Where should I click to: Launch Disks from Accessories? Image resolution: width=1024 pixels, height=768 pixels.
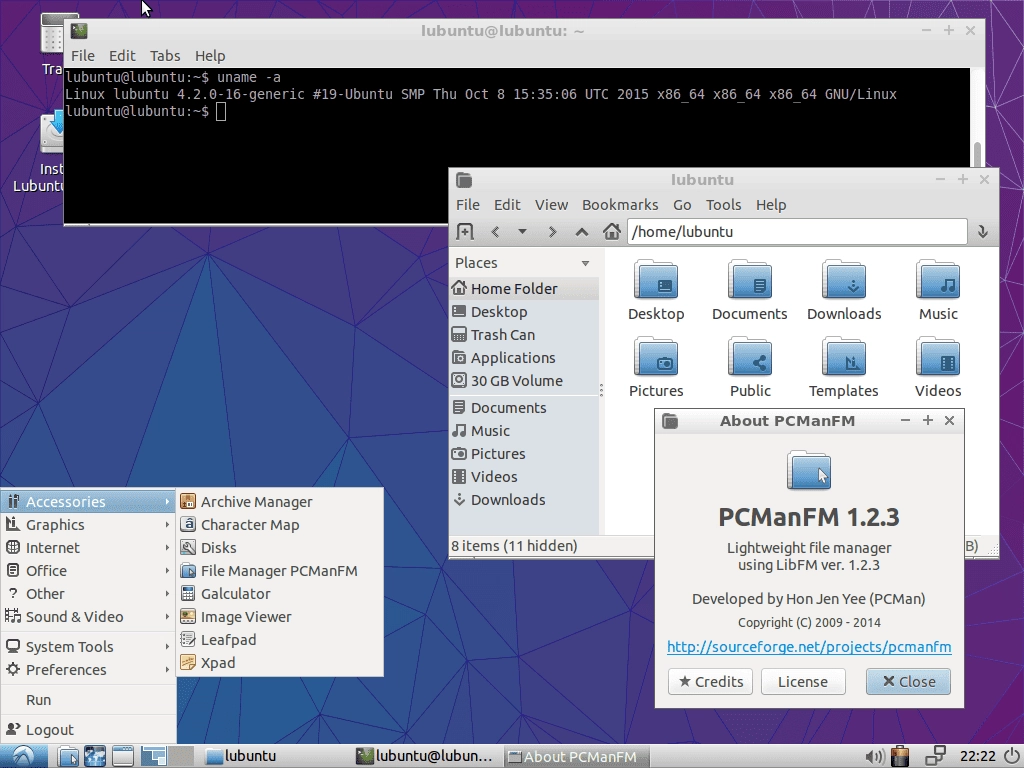coord(280,548)
